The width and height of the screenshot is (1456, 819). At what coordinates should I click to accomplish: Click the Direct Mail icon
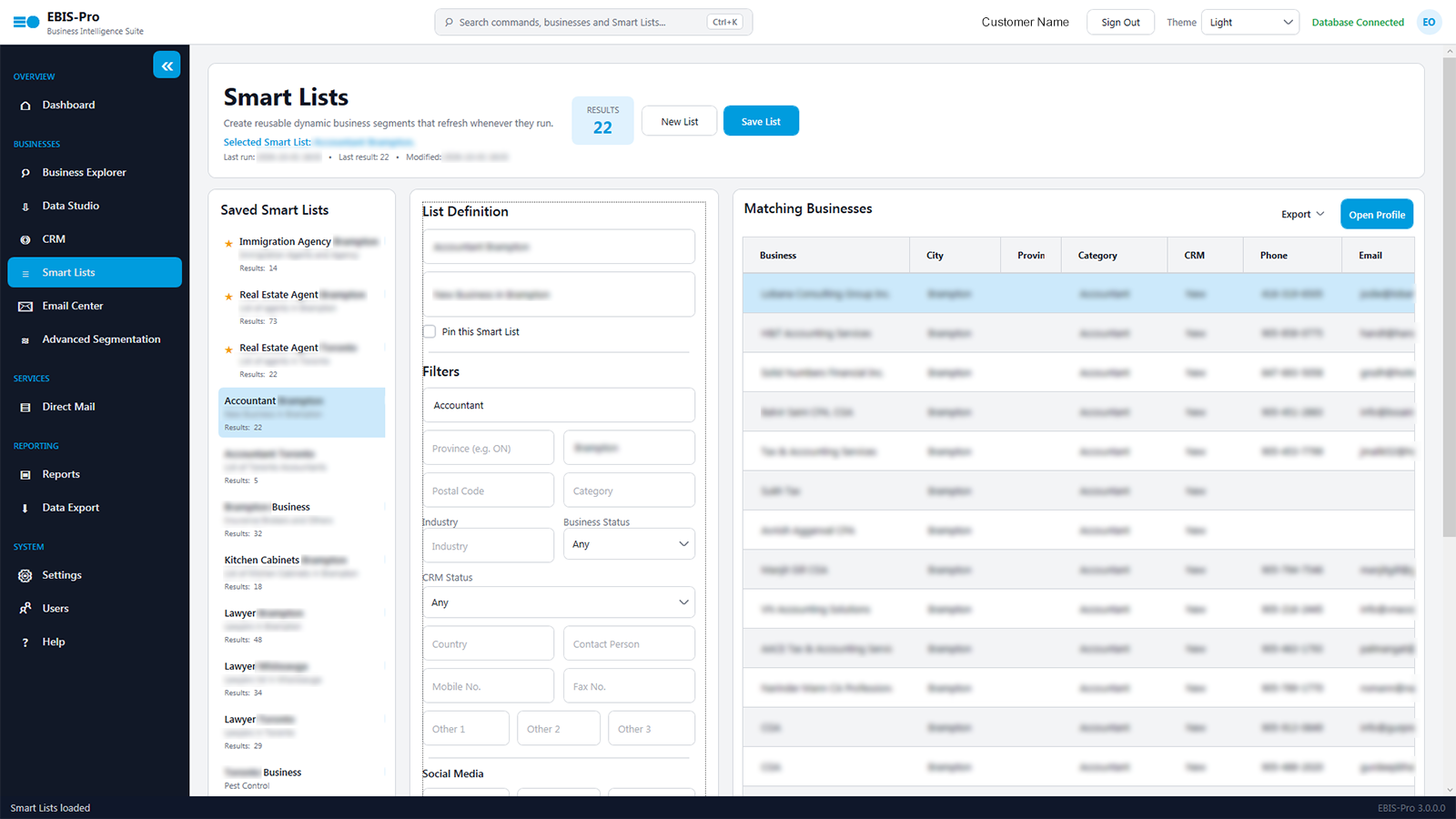tap(25, 408)
